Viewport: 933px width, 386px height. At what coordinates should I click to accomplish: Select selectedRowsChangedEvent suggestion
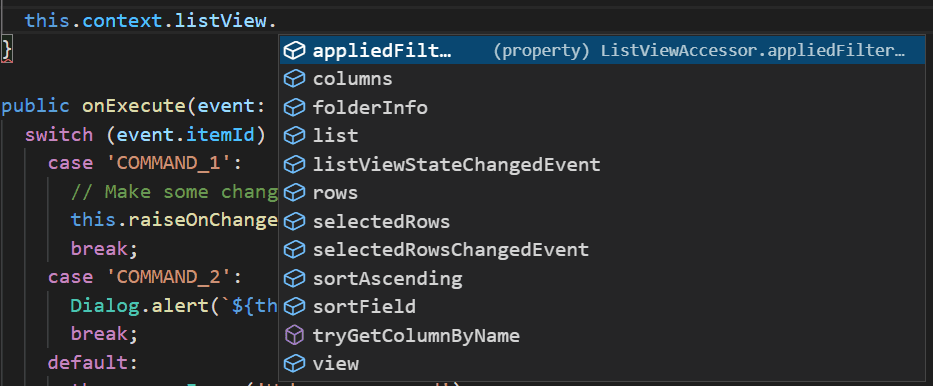pos(602,250)
